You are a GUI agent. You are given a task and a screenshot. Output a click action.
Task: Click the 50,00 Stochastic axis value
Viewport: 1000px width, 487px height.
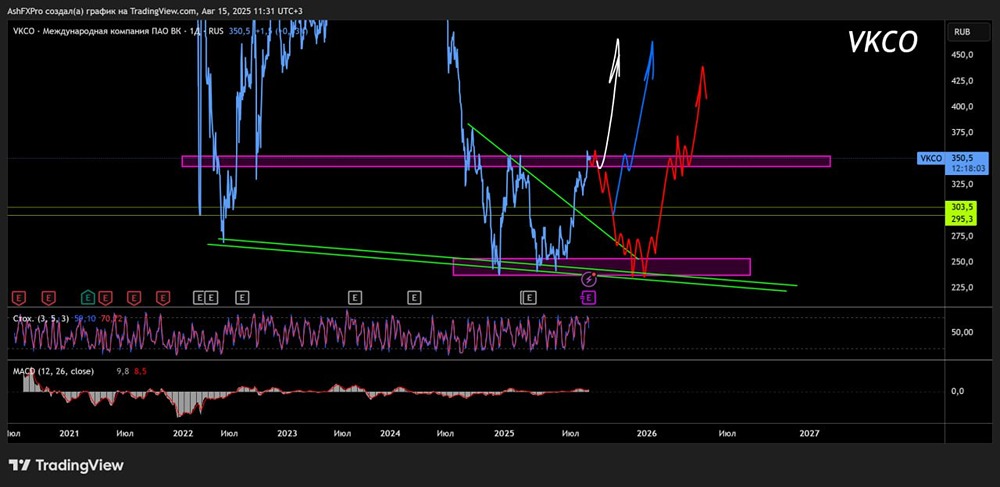[961, 332]
